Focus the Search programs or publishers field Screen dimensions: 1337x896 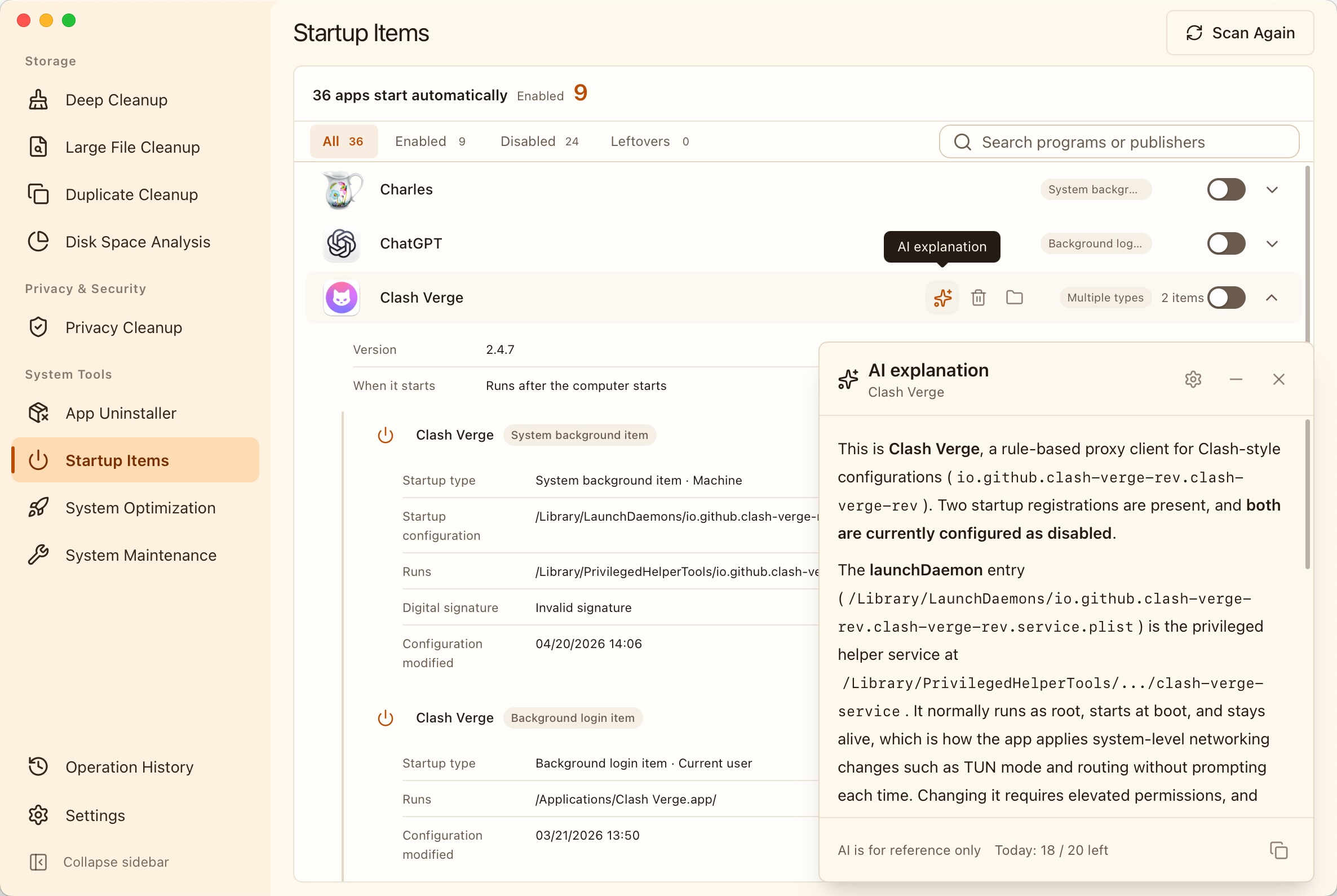pyautogui.click(x=1119, y=141)
